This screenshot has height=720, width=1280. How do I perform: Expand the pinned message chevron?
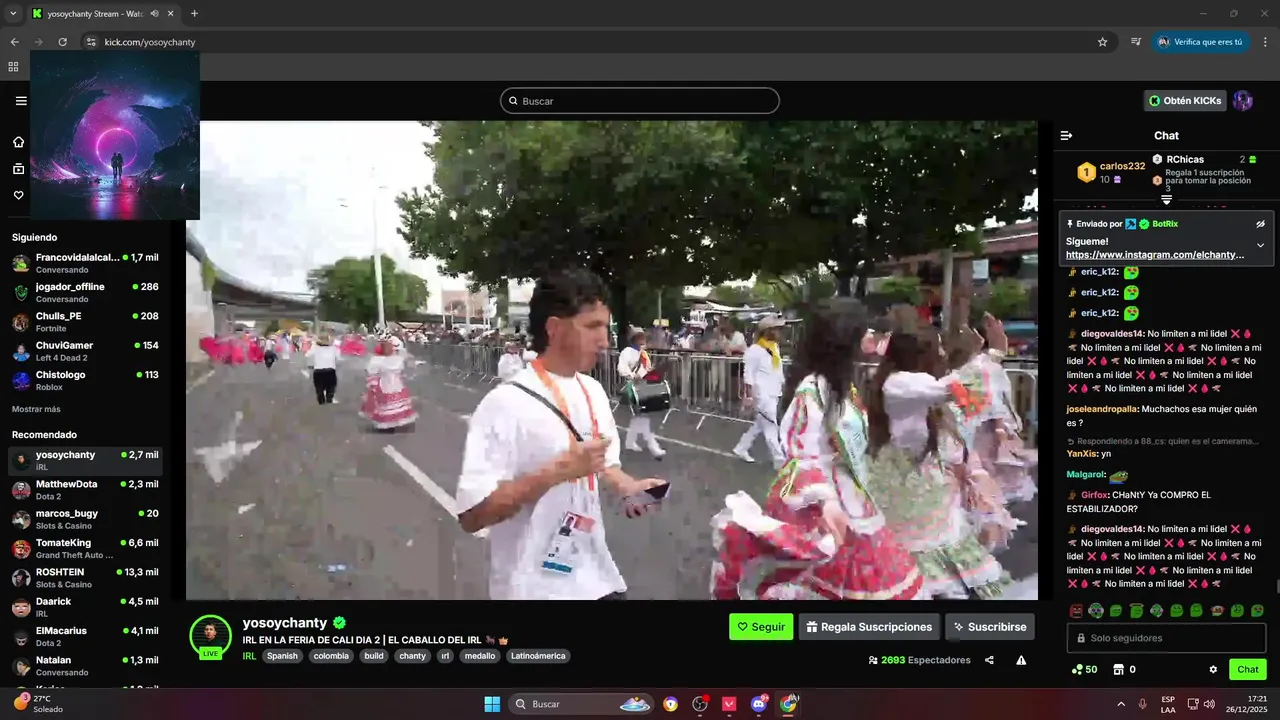(1261, 245)
